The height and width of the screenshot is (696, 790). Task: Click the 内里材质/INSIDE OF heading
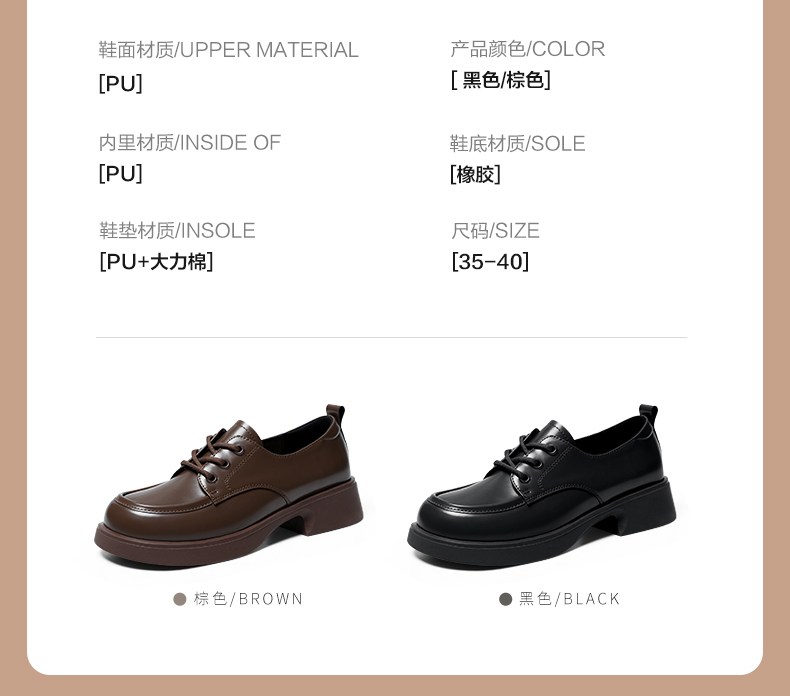[189, 143]
